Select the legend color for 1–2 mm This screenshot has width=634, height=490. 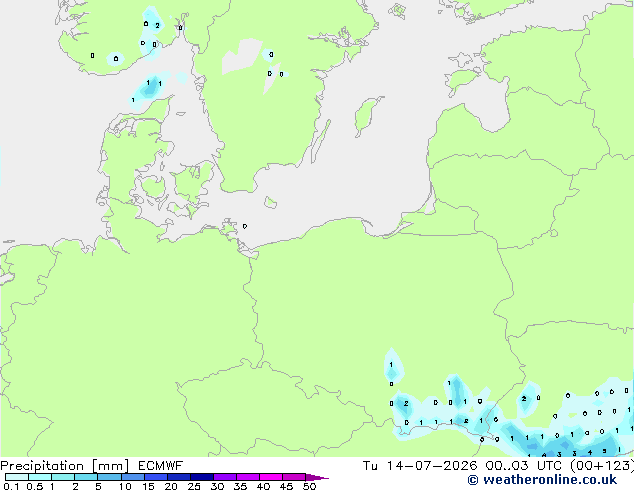tap(63, 477)
